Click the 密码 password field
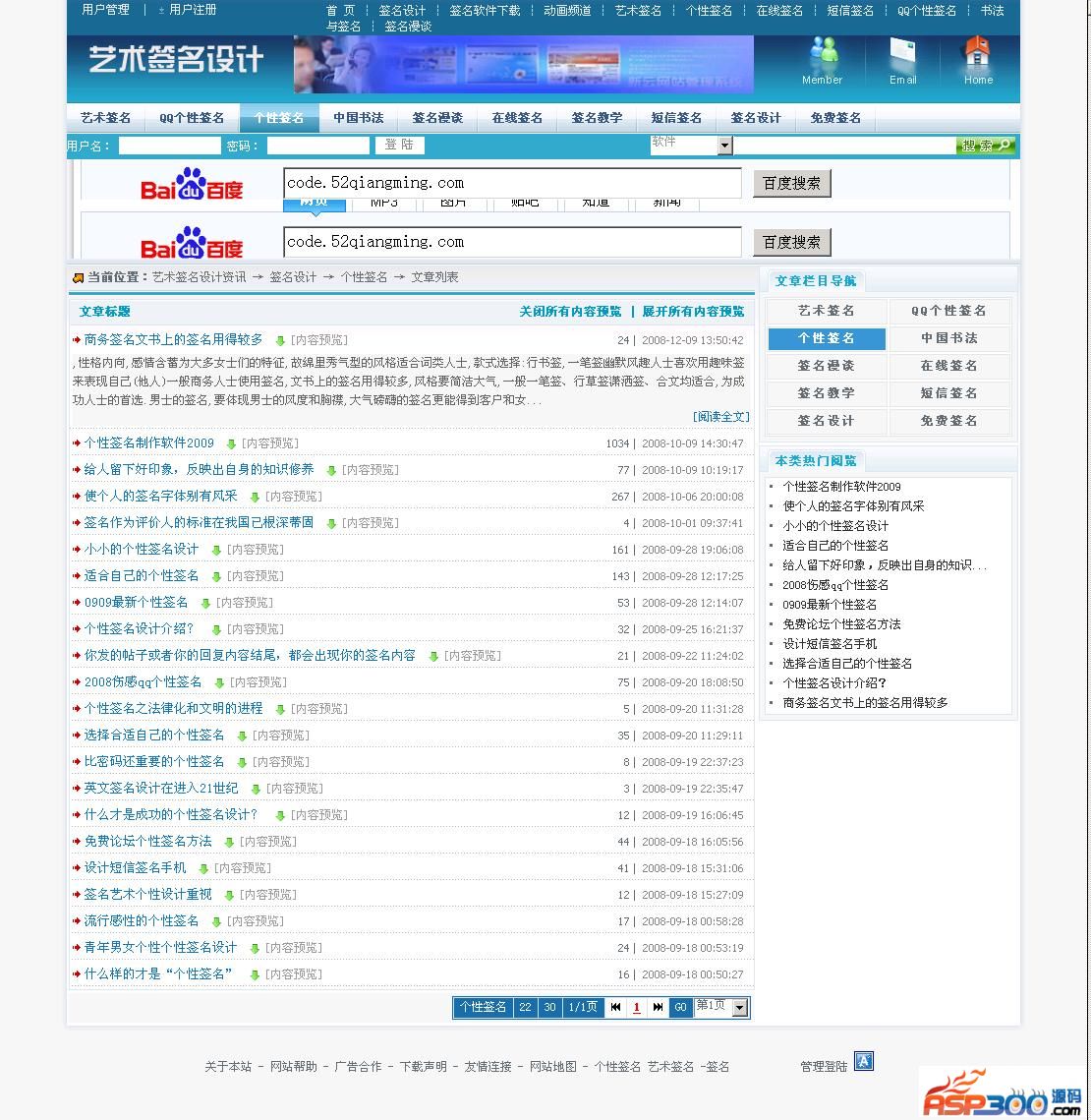 [317, 146]
